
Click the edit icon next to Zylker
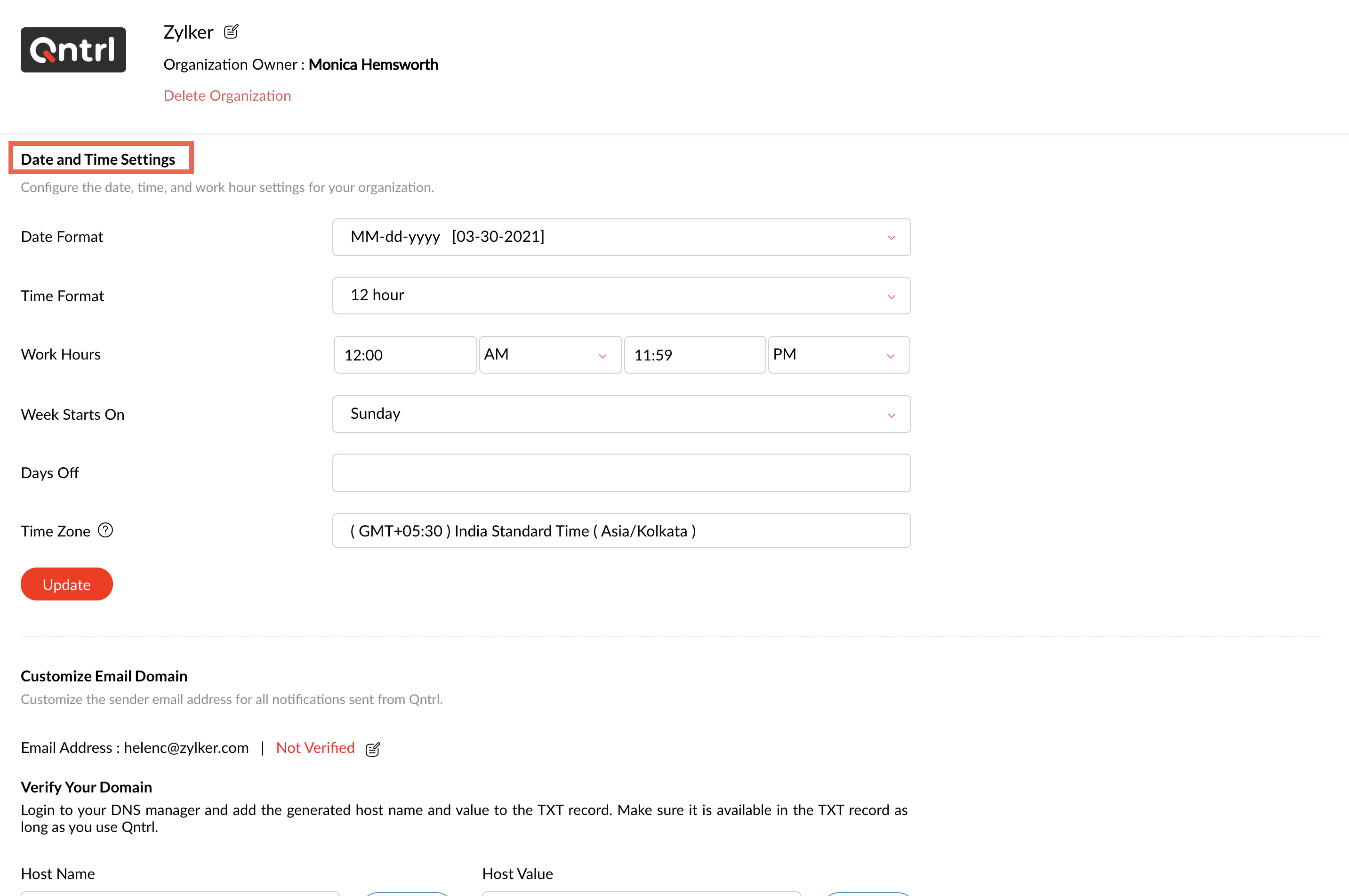click(x=231, y=32)
